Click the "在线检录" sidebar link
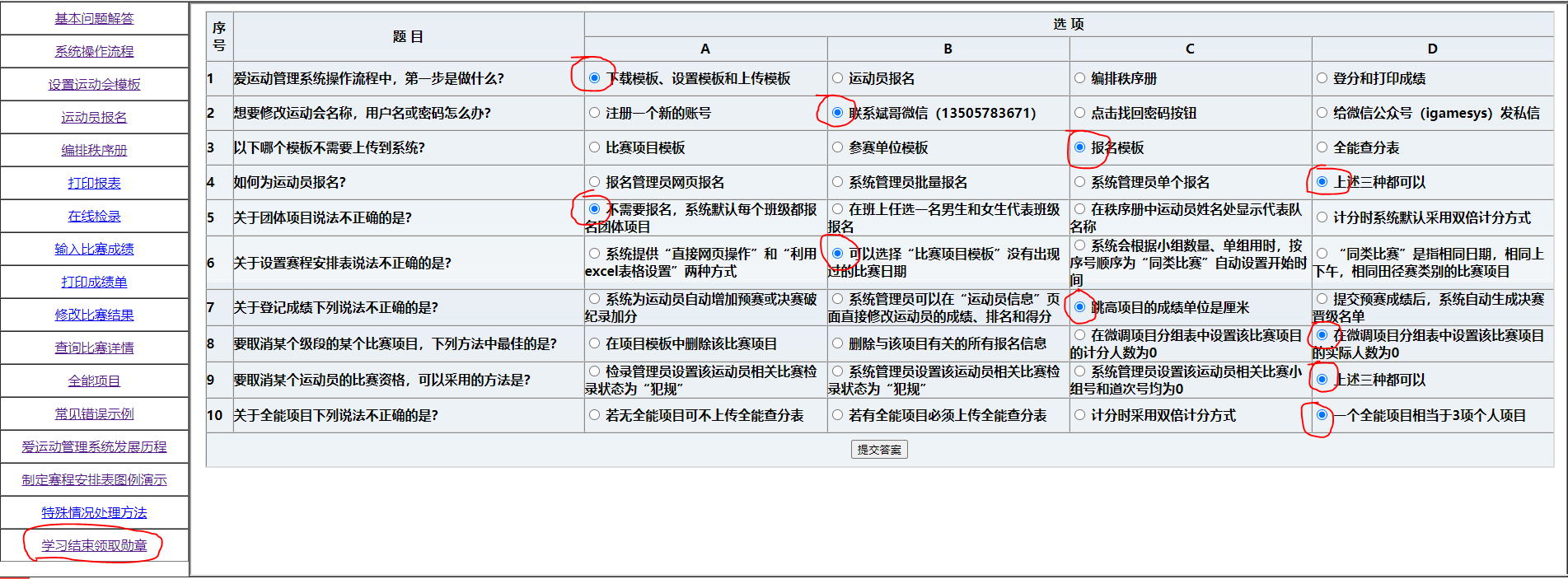 coord(94,216)
